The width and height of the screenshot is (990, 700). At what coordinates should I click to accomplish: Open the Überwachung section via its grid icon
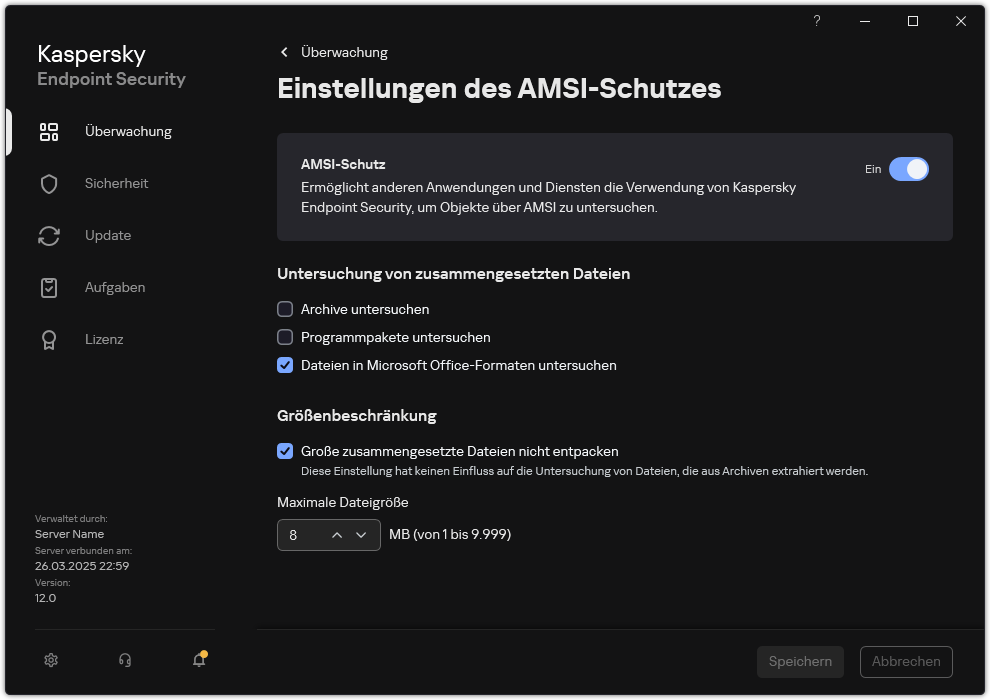click(x=49, y=131)
